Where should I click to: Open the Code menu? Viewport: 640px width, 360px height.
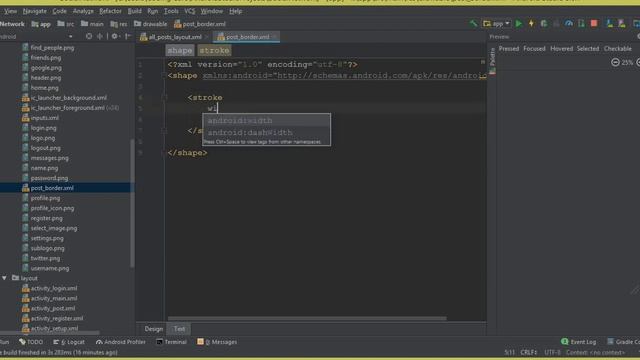pyautogui.click(x=60, y=11)
